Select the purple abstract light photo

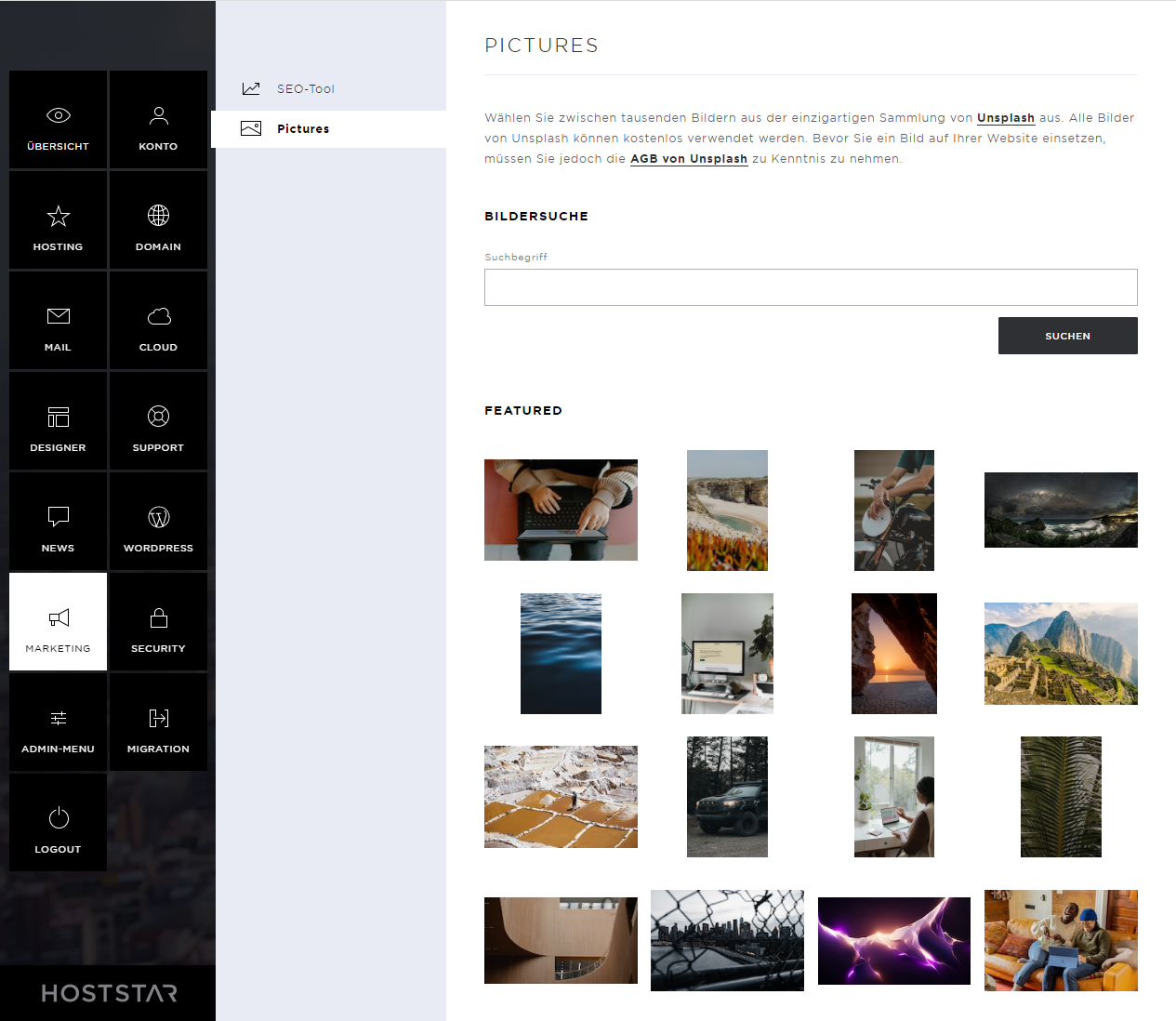click(894, 940)
